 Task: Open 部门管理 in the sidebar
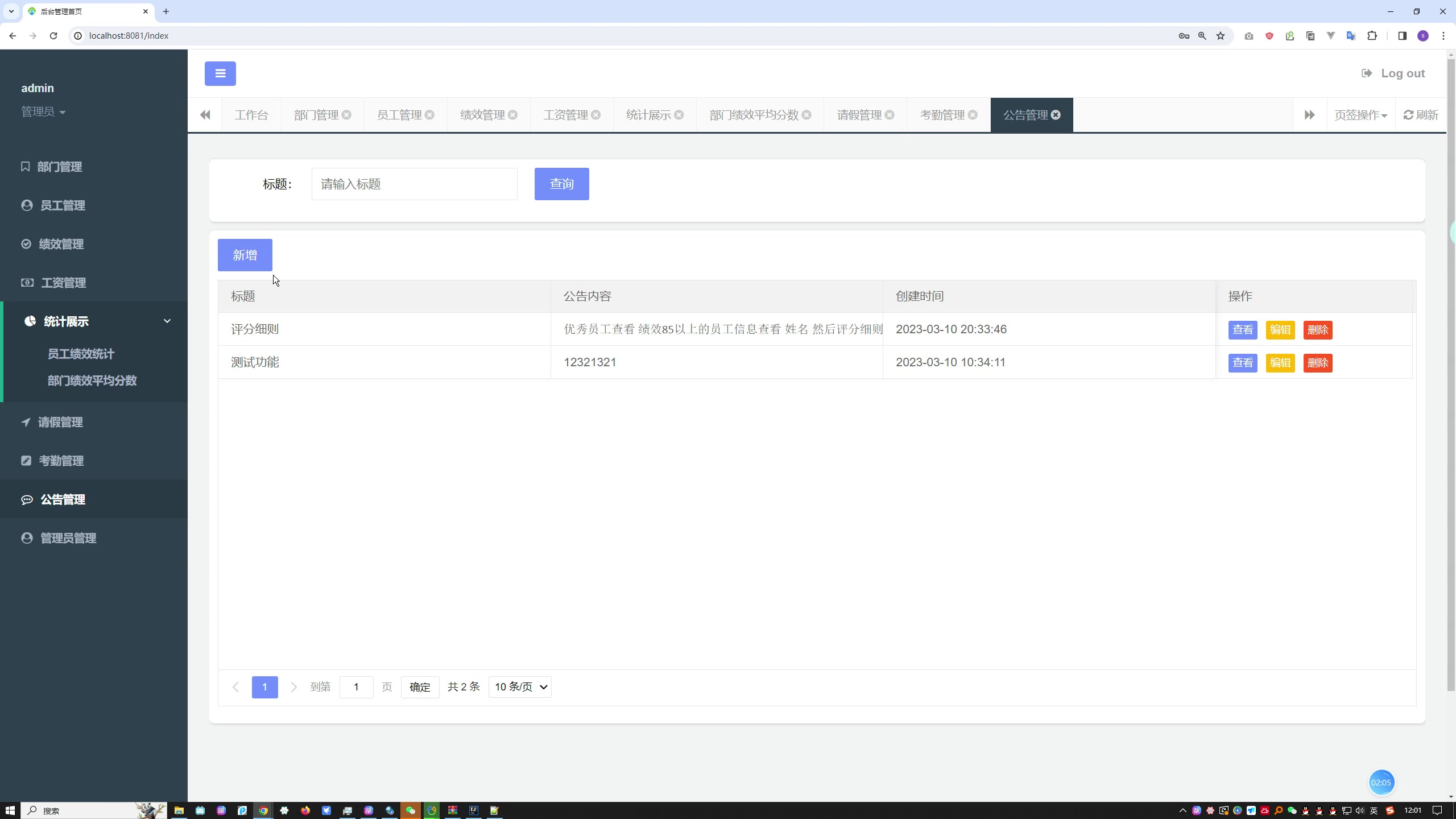[94, 167]
